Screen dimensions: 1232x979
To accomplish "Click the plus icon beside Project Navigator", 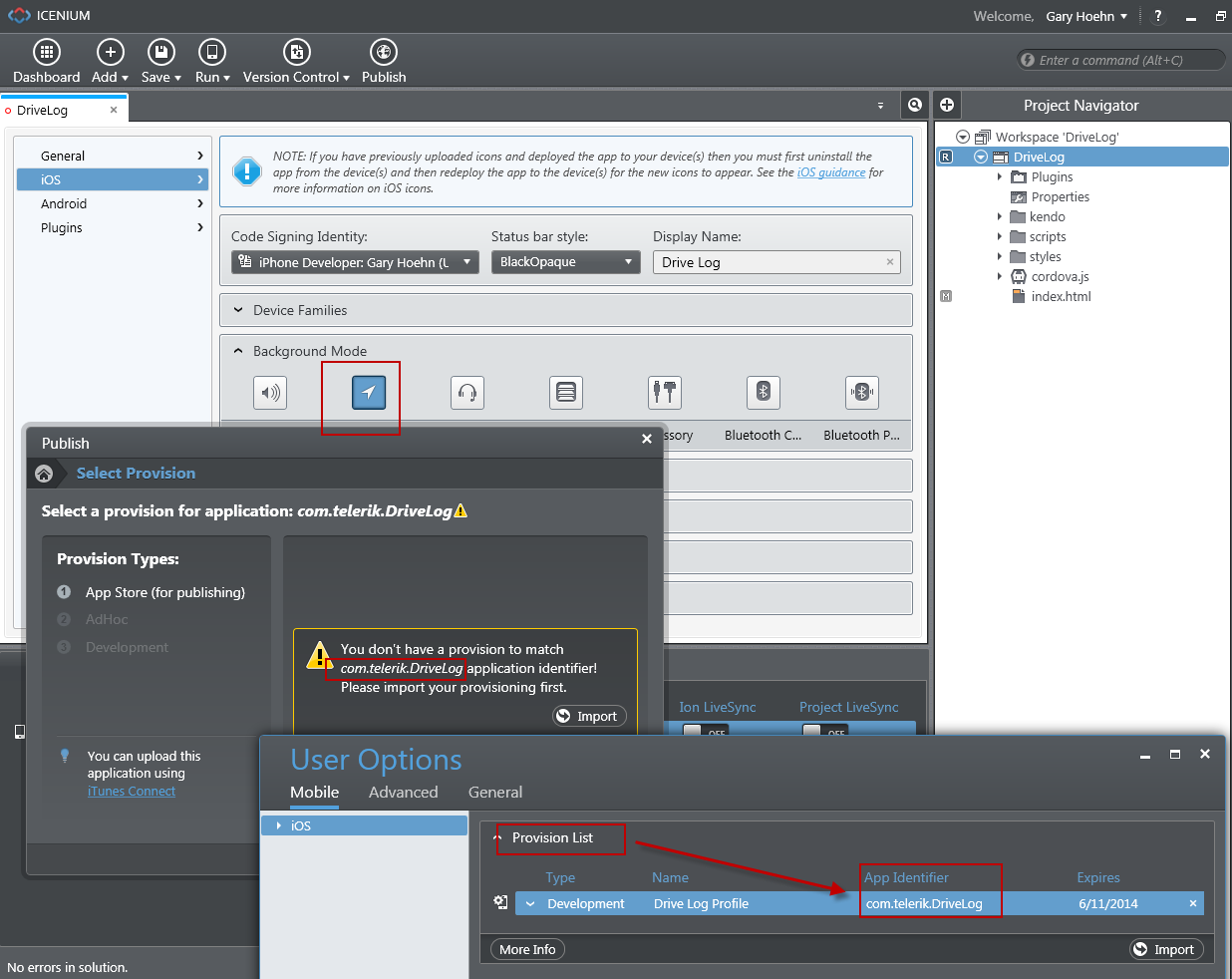I will 947,105.
